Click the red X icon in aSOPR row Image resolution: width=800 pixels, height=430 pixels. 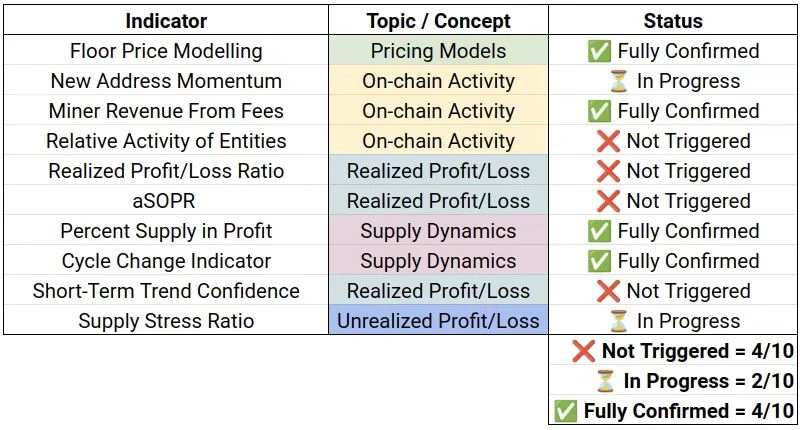[608, 201]
